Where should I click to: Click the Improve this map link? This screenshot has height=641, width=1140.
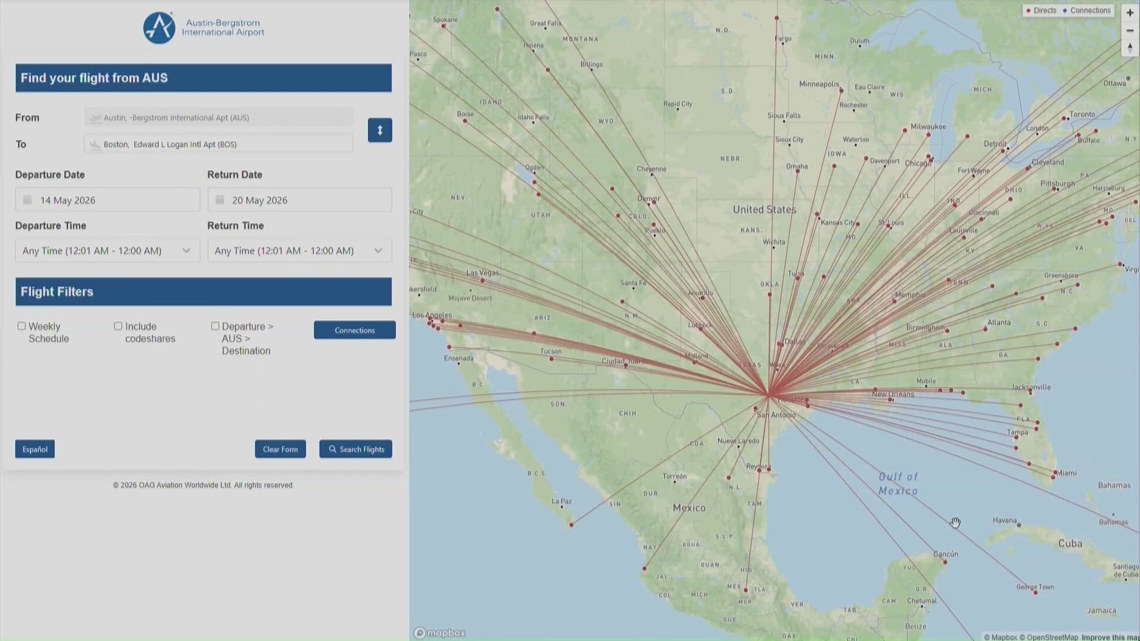tap(1110, 637)
